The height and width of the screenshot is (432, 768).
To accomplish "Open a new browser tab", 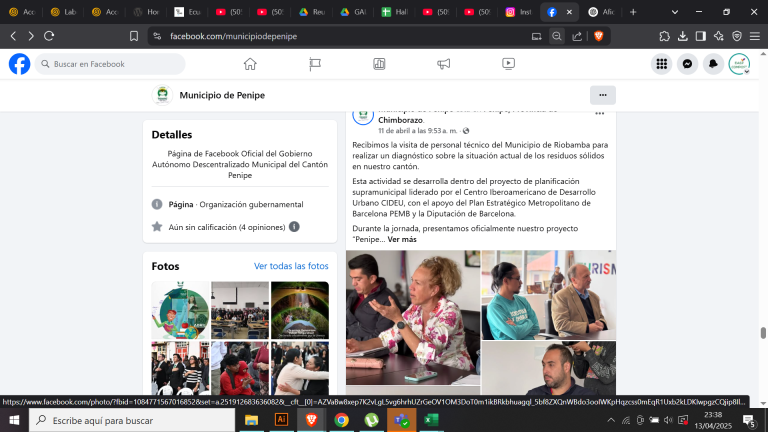I will [633, 12].
